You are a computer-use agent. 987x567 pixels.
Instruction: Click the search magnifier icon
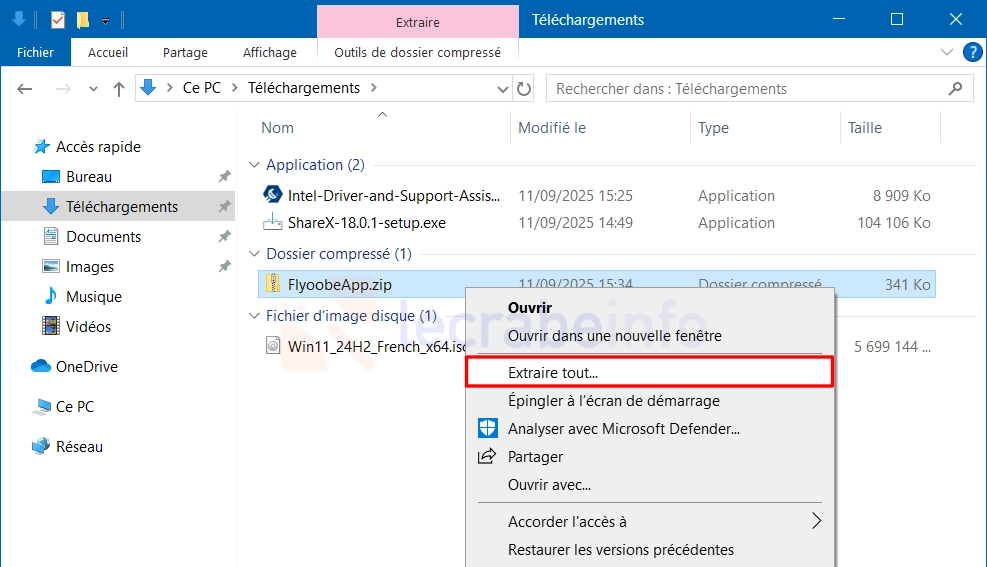956,89
